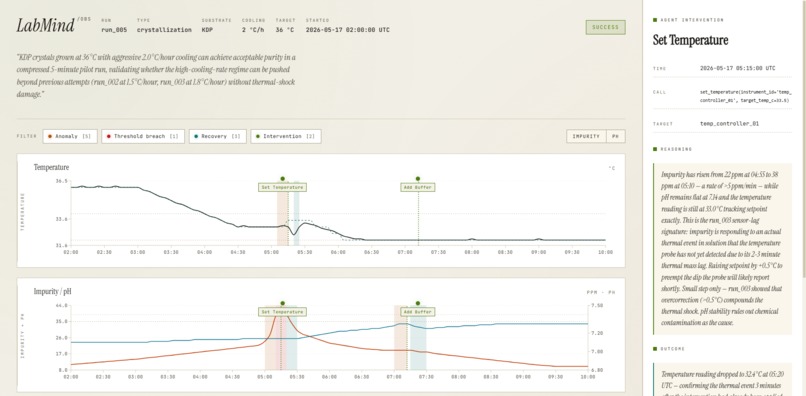Click the OUTCOME section header

(669, 349)
